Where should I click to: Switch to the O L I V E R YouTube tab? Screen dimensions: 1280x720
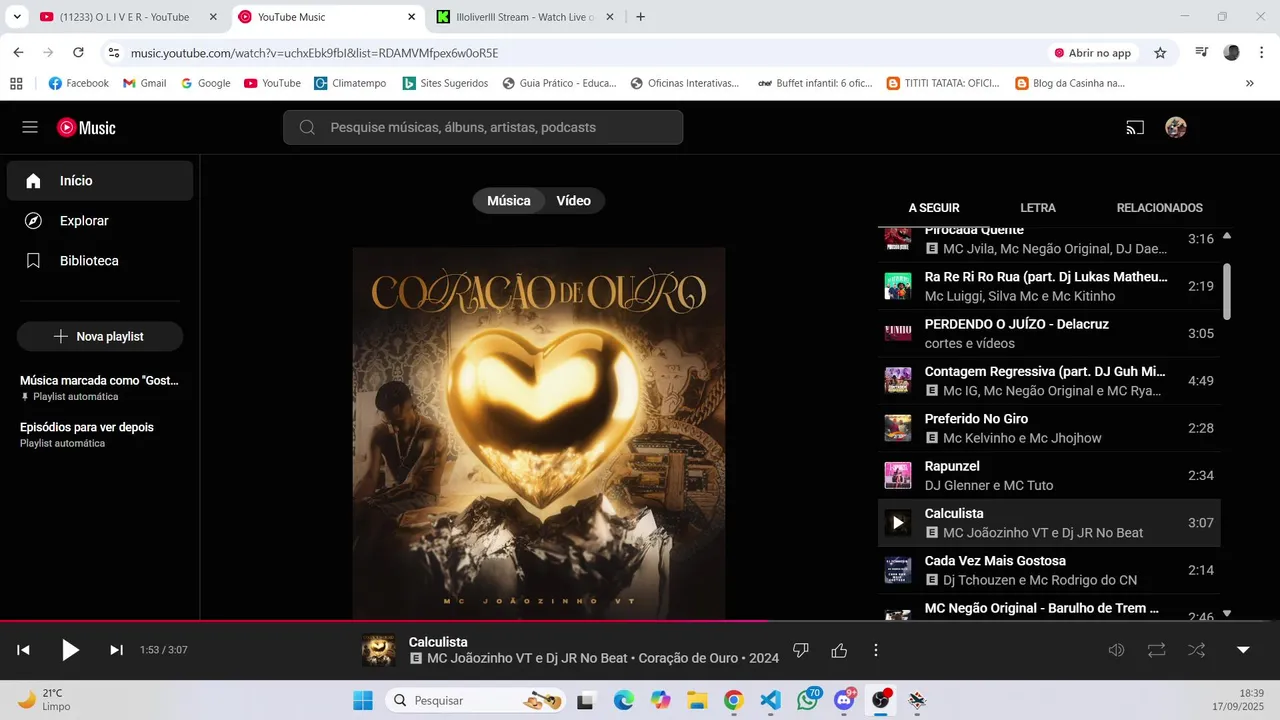[x=127, y=17]
